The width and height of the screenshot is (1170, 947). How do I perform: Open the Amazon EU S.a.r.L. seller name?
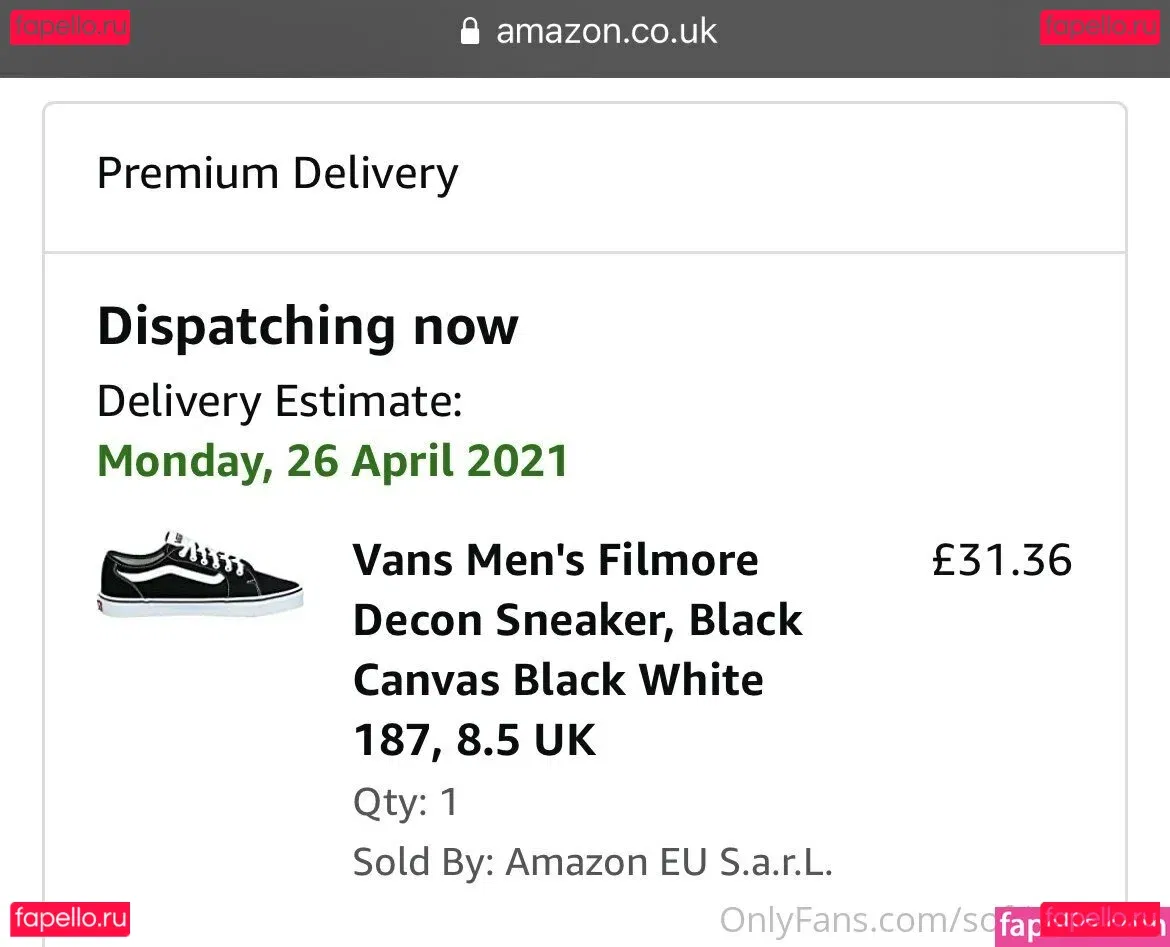coord(669,862)
